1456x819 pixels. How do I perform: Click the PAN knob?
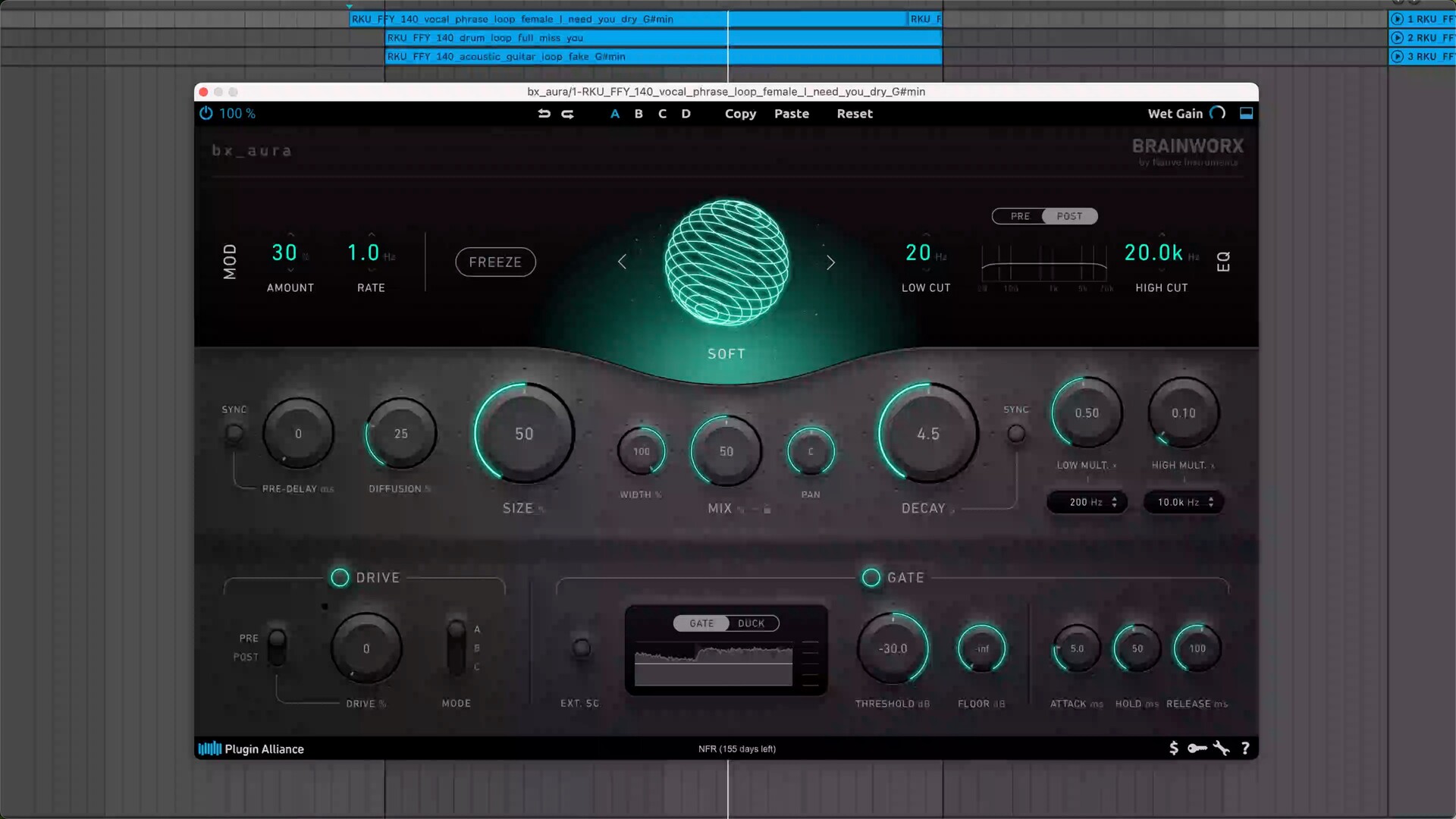pyautogui.click(x=811, y=451)
